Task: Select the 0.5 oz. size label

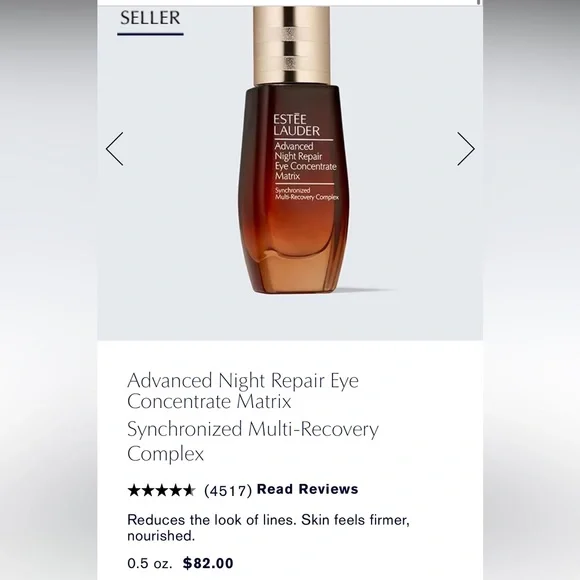Action: click(150, 563)
